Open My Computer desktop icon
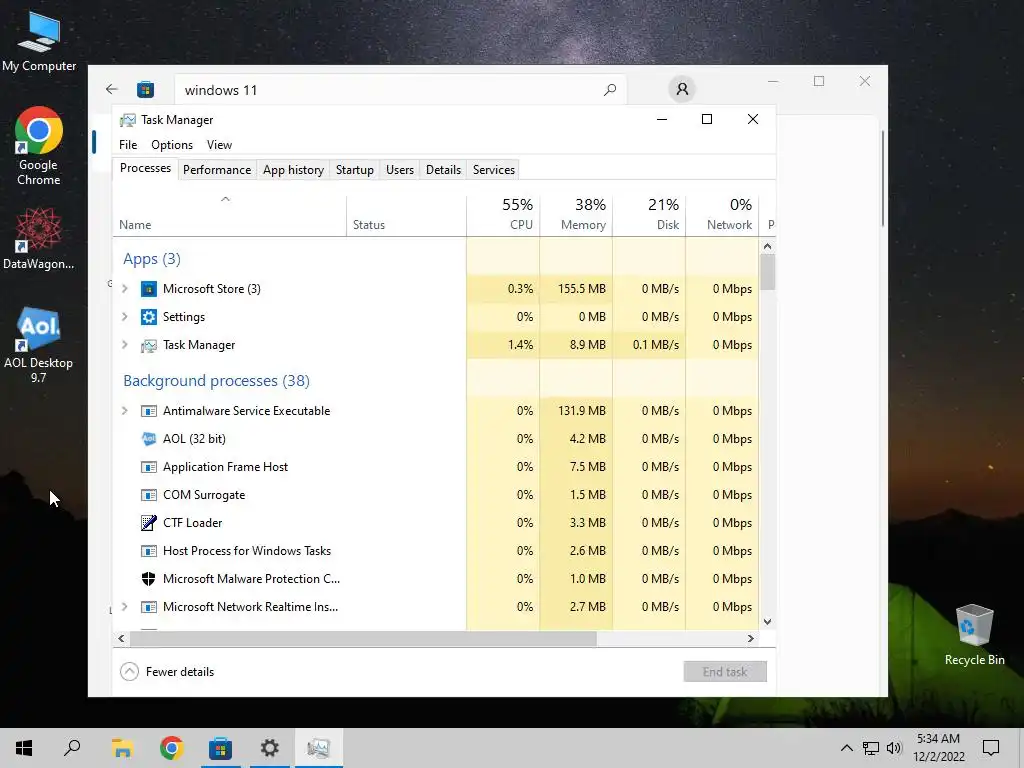Screen dimensions: 1024x768 click(x=39, y=40)
